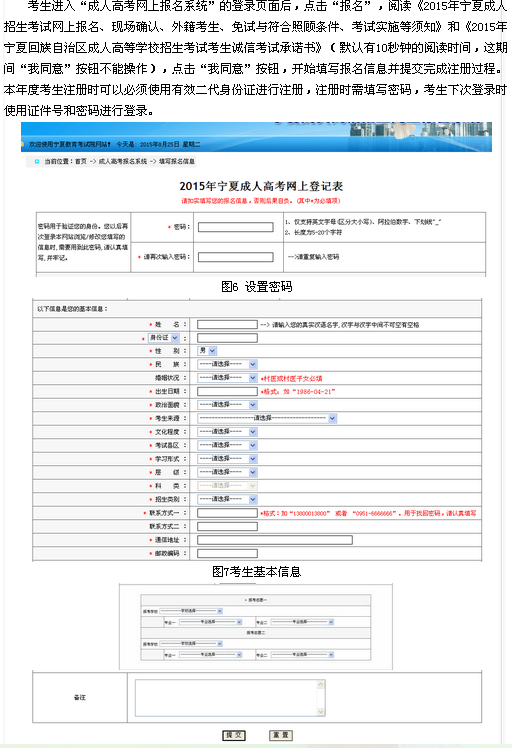Click the 备注 textarea scroll-up arrow
This screenshot has height=748, width=512.
(321, 685)
